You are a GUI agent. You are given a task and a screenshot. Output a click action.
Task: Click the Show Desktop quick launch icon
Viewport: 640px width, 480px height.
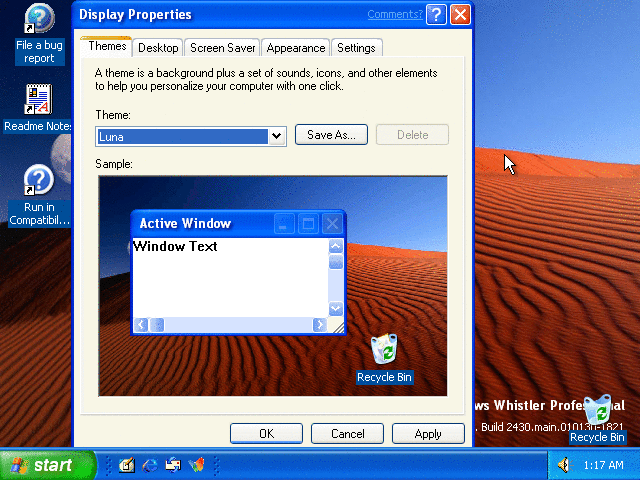(x=127, y=464)
